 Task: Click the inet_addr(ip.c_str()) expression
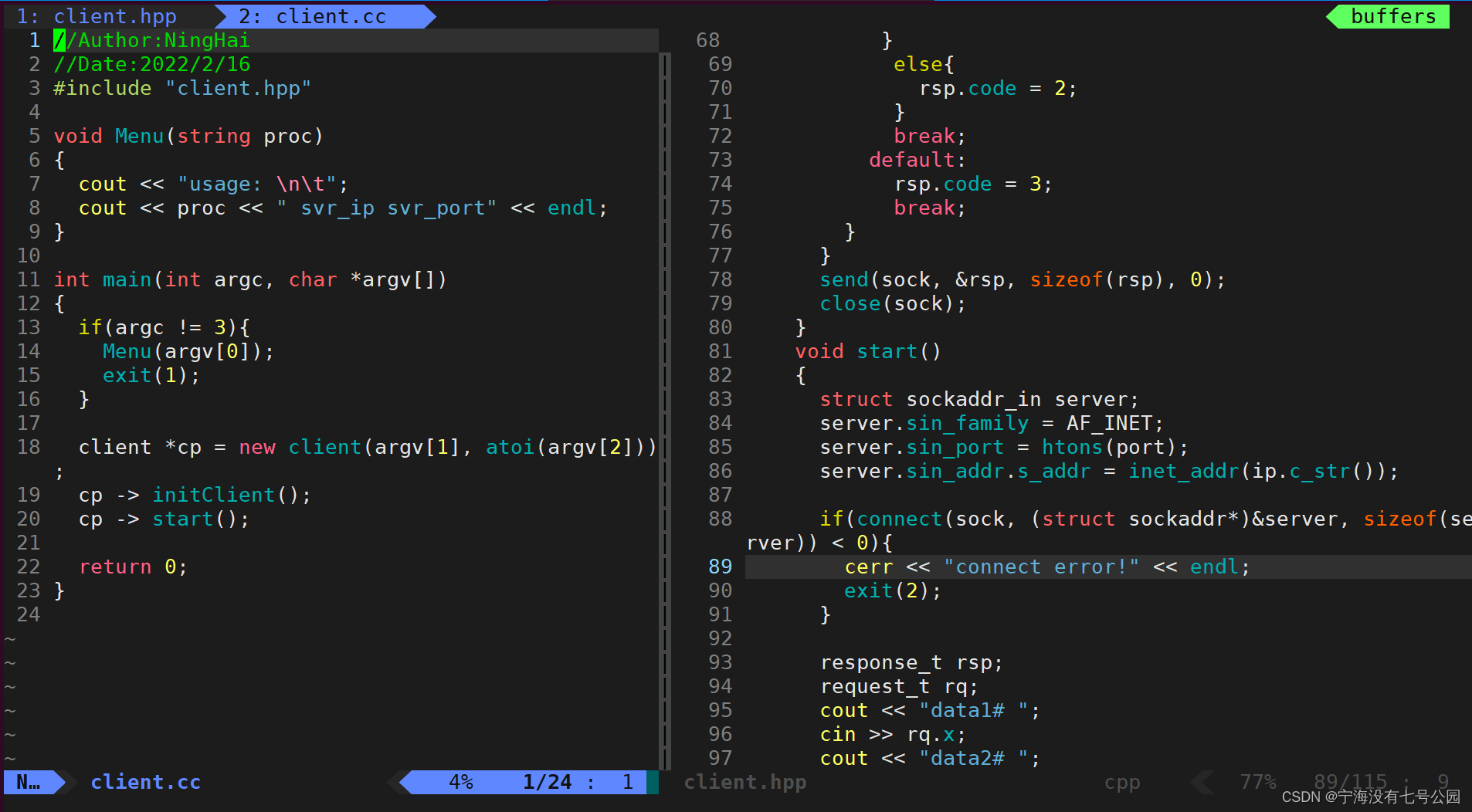tap(1257, 471)
